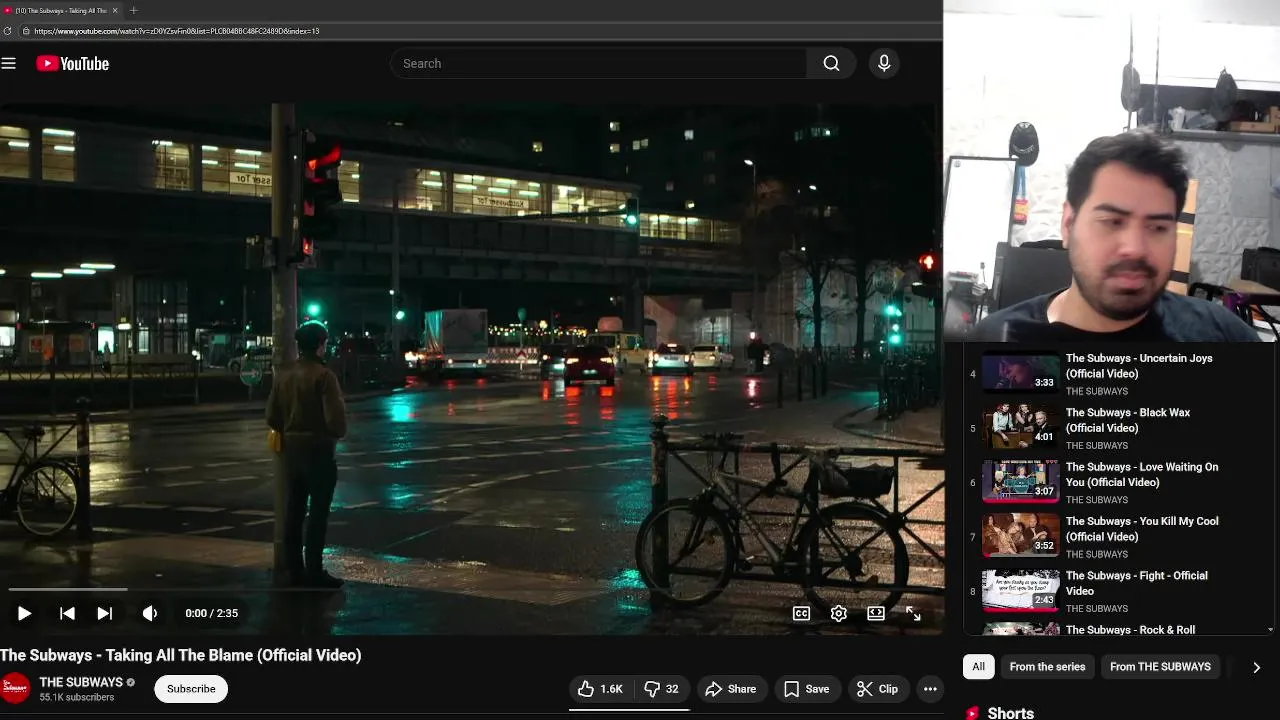The image size is (1280, 720).
Task: Focus the YouTube search field
Action: point(598,63)
